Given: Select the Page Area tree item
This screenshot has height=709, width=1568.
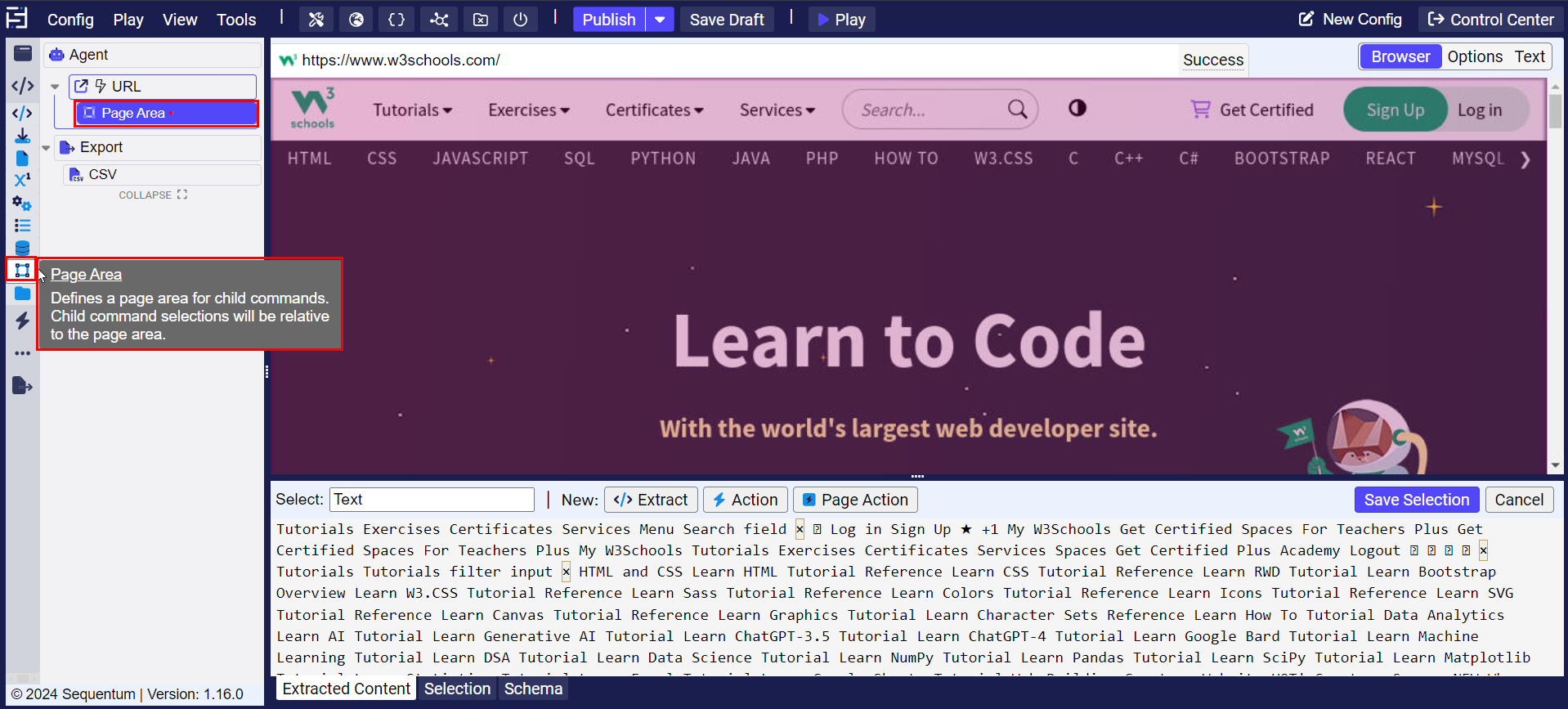Looking at the screenshot, I should (x=166, y=113).
